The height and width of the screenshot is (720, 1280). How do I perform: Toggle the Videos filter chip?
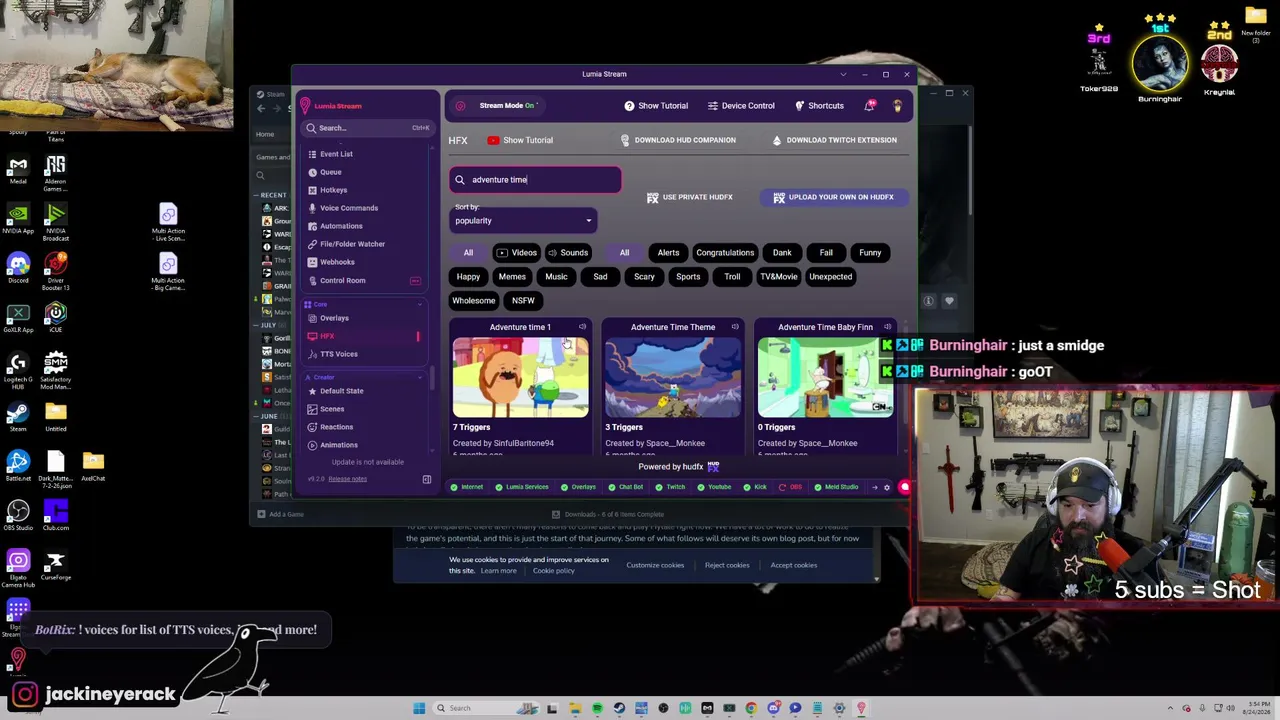(517, 253)
